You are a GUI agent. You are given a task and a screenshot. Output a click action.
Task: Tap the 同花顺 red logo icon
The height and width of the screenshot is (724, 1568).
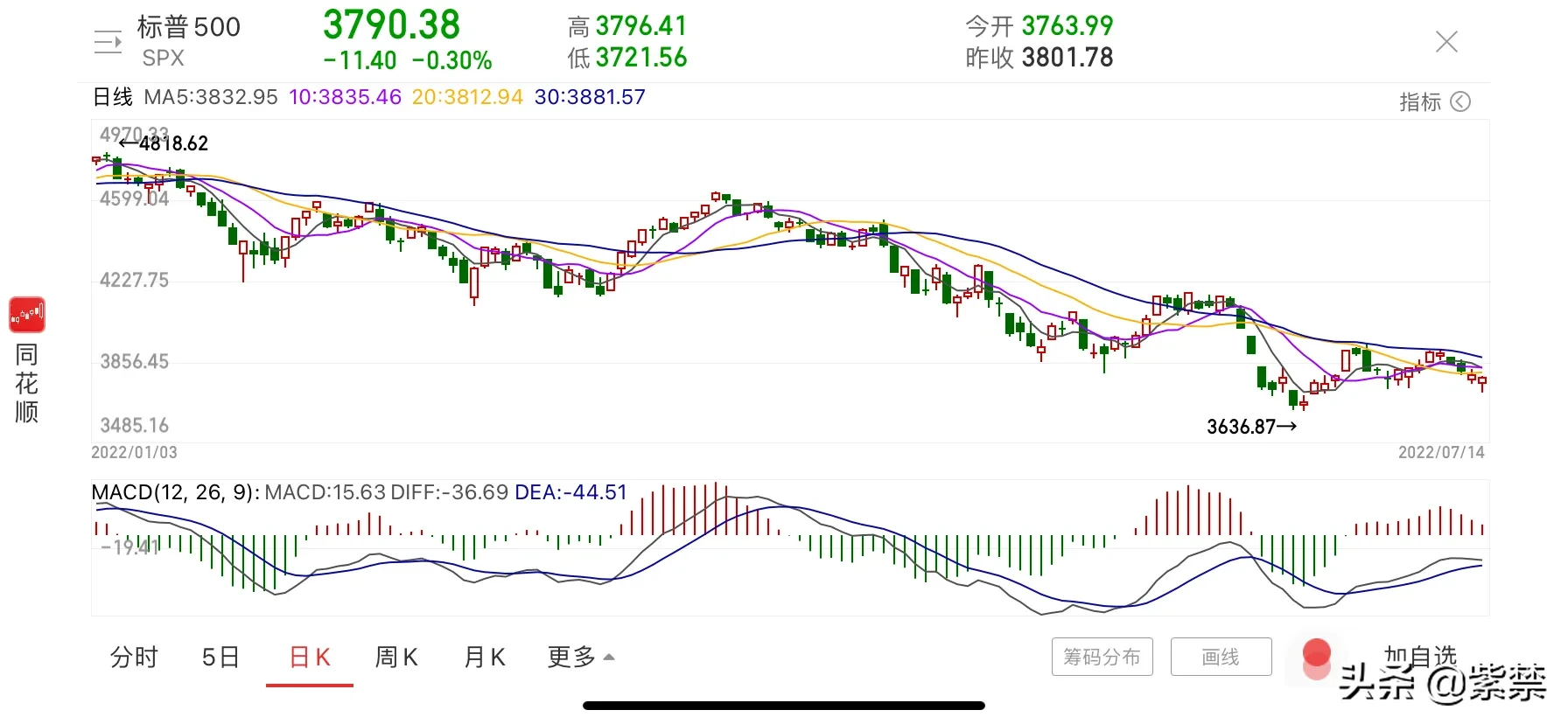(27, 315)
